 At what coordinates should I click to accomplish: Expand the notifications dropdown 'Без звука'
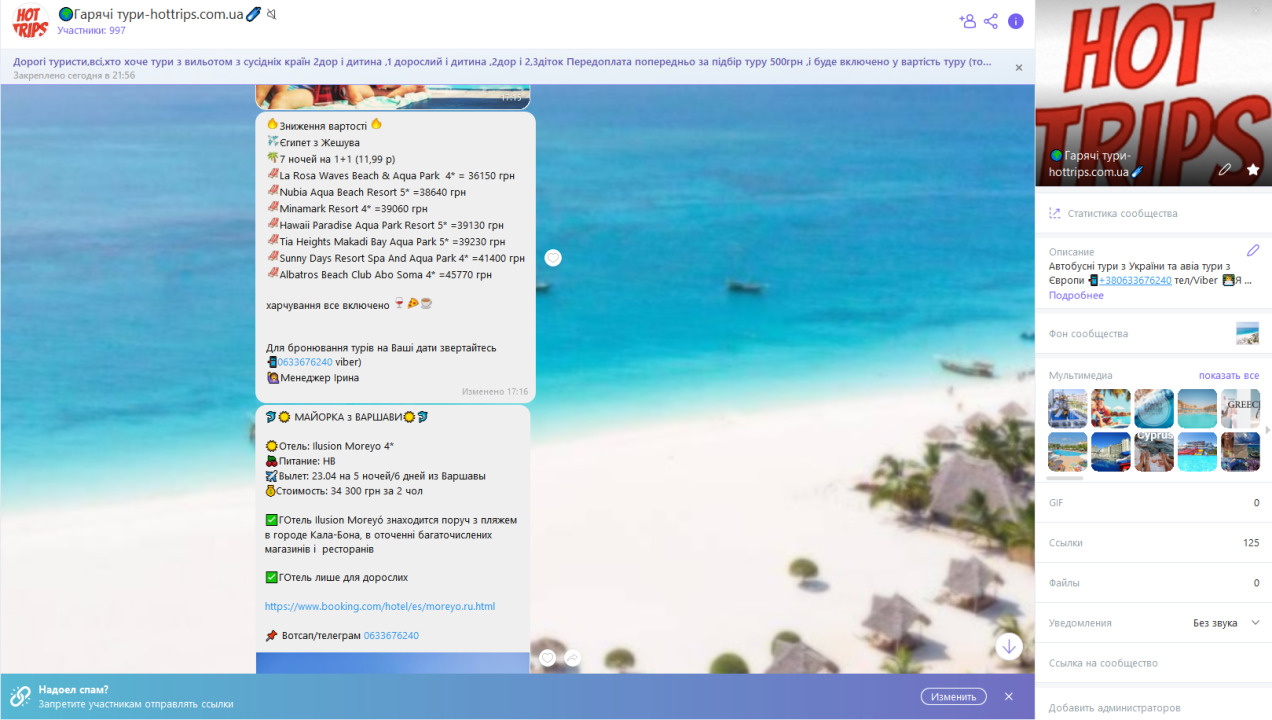(1226, 622)
